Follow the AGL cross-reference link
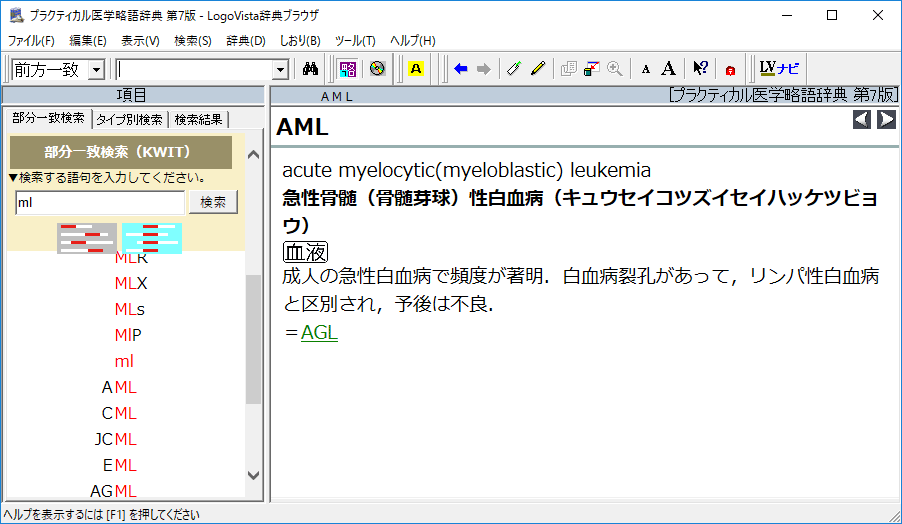Viewport: 902px width, 524px height. 319,332
